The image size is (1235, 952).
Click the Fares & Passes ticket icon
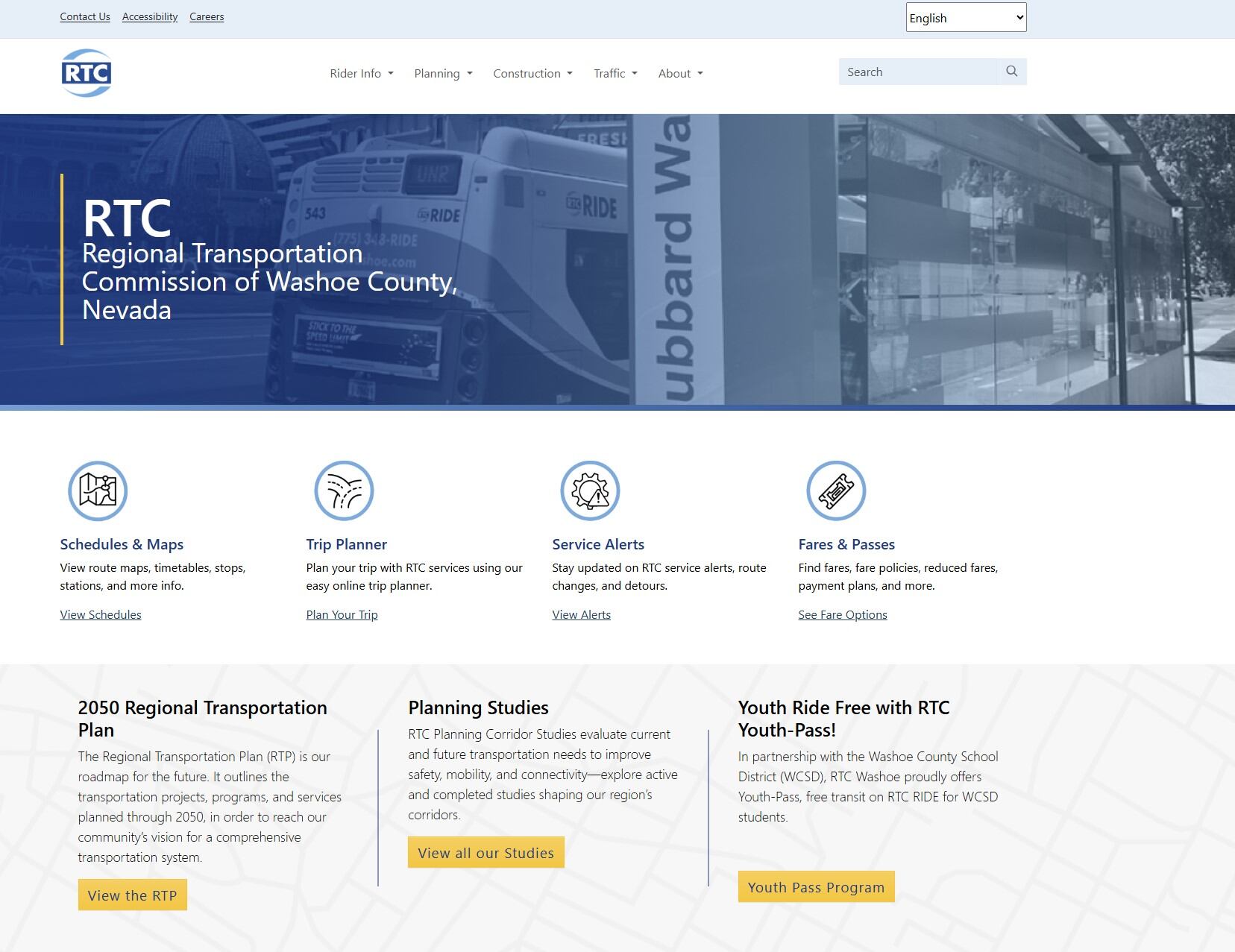click(836, 491)
